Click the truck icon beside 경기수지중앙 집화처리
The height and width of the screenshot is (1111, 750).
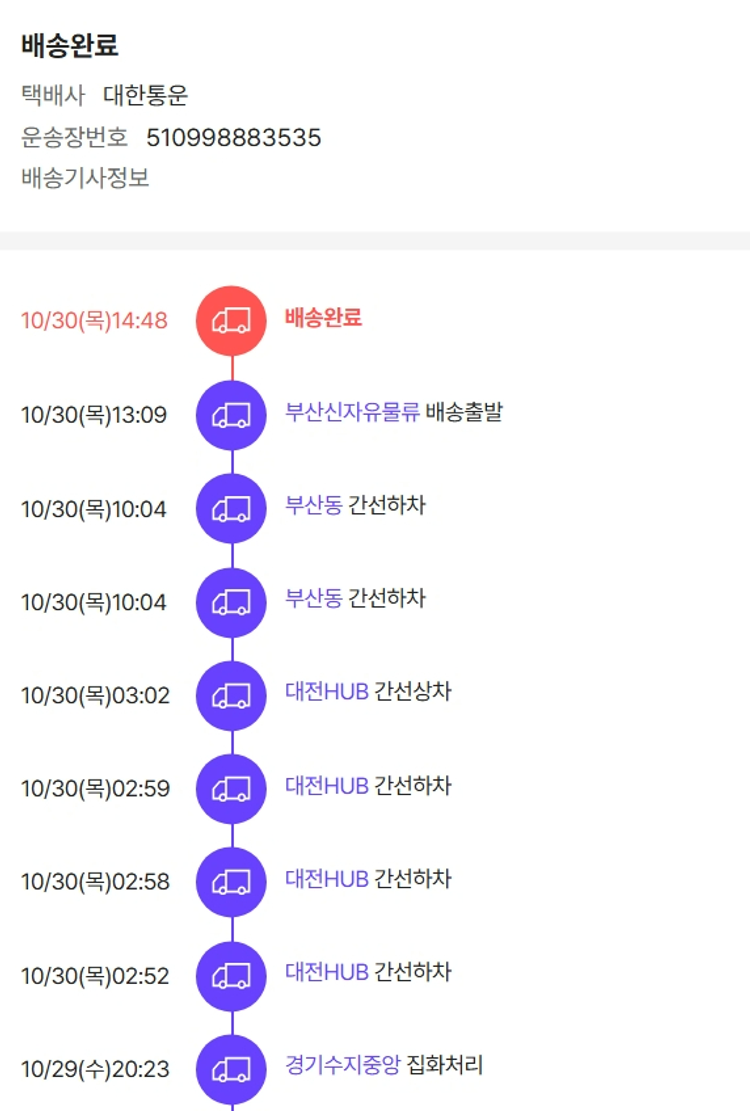231,1069
